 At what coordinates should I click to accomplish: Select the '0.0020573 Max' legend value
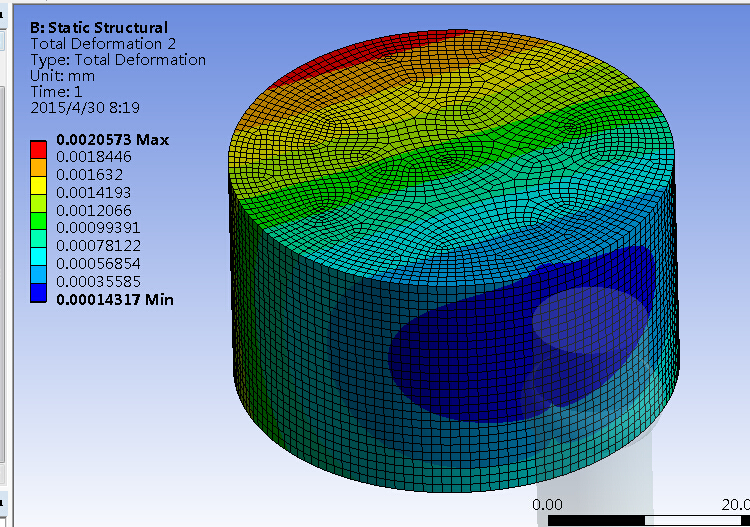tap(112, 140)
